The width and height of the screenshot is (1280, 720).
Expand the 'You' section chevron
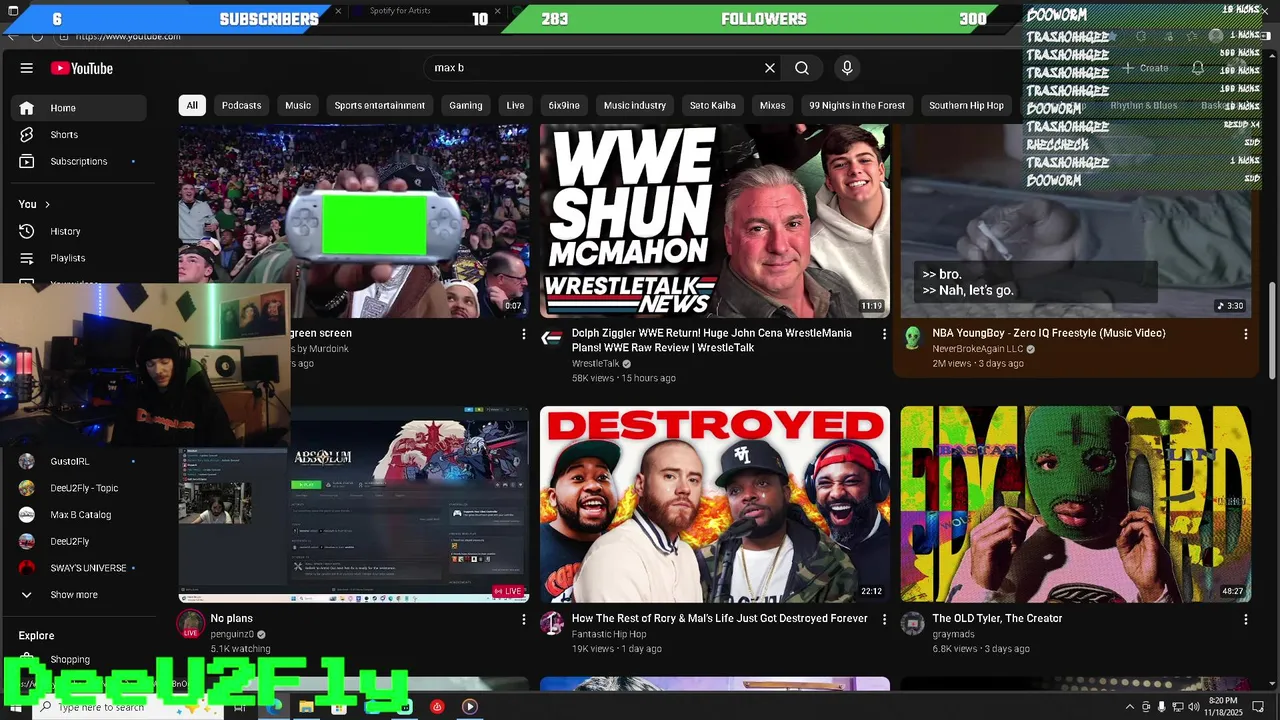[x=47, y=205]
